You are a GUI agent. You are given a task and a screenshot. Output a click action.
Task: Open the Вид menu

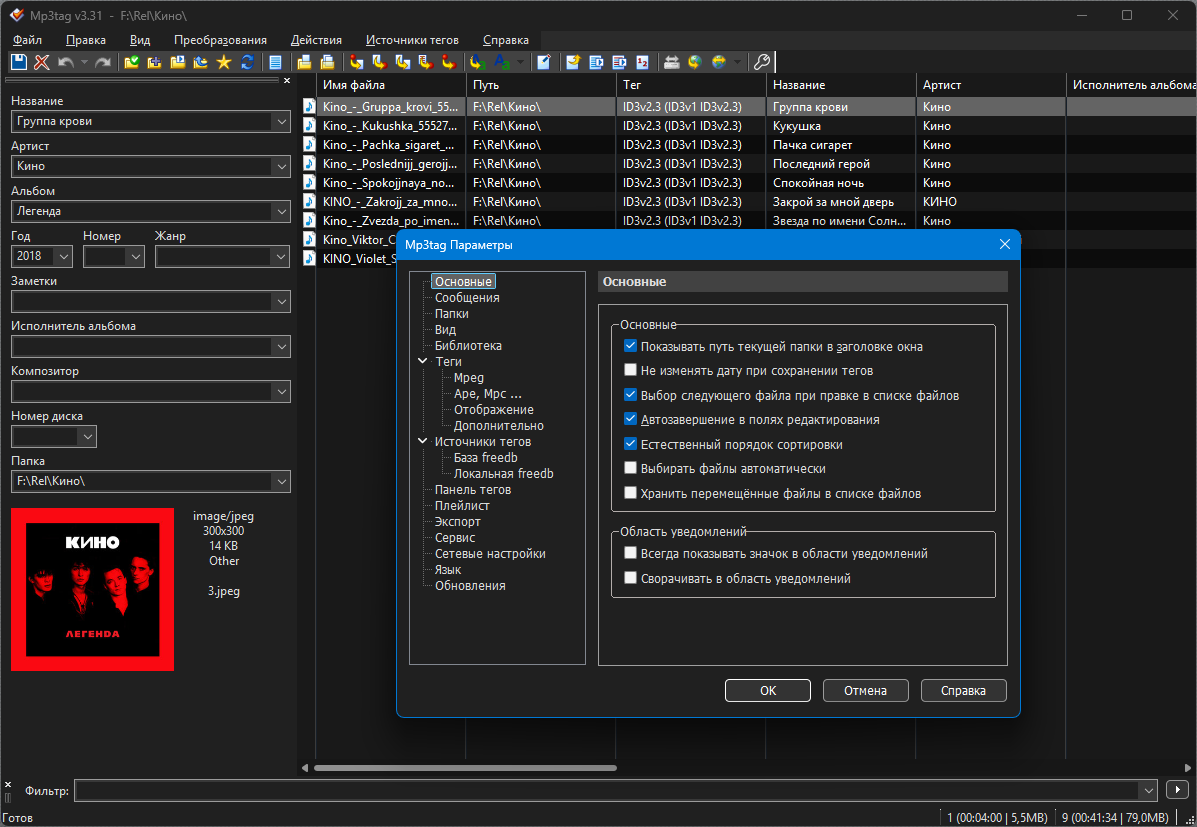140,40
